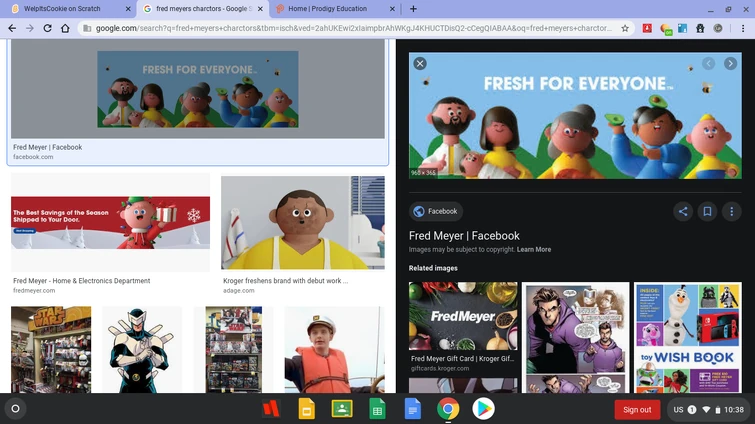Open a new browser tab
The width and height of the screenshot is (755, 424).
click(413, 9)
